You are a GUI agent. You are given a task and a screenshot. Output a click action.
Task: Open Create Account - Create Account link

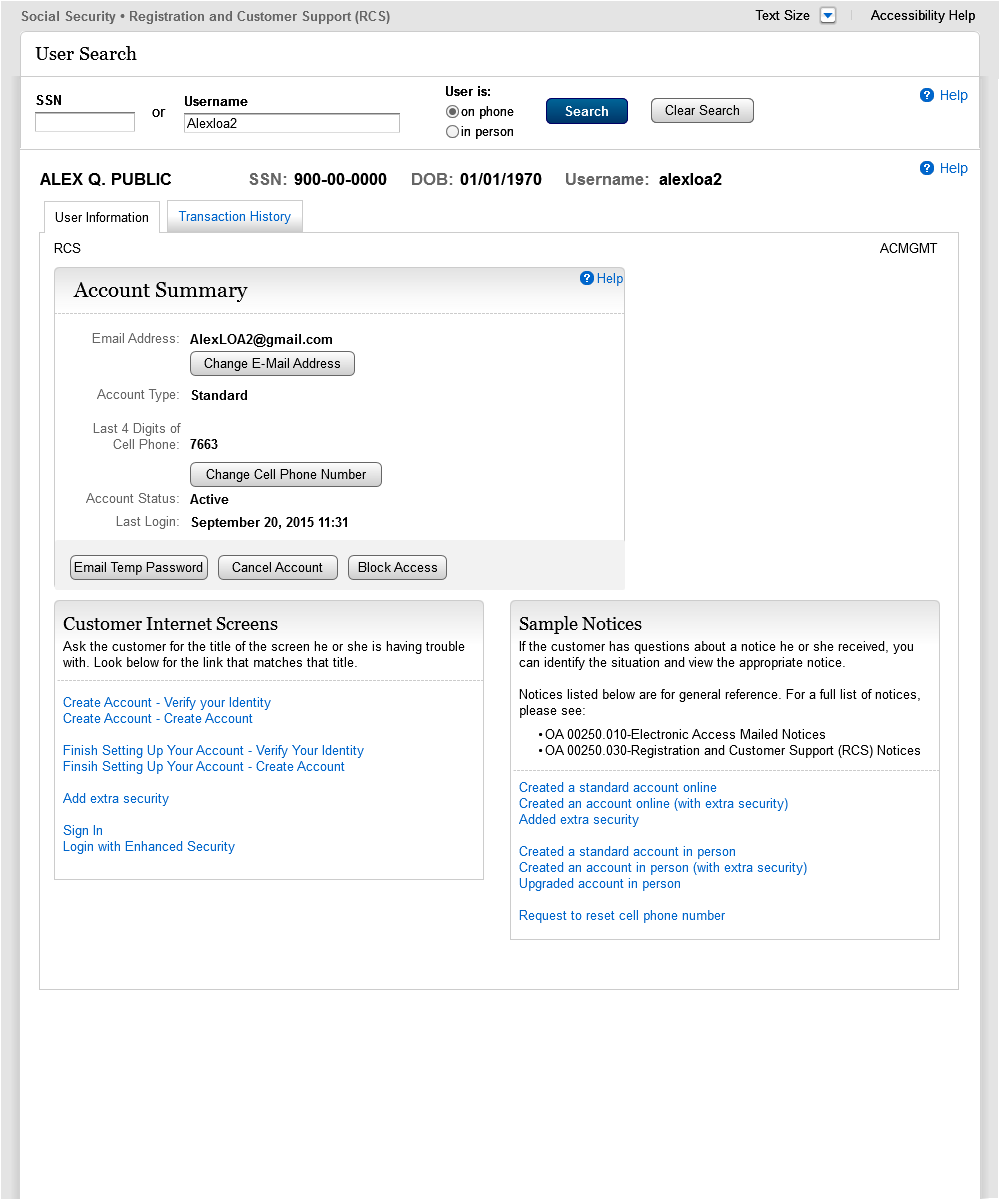click(x=158, y=718)
